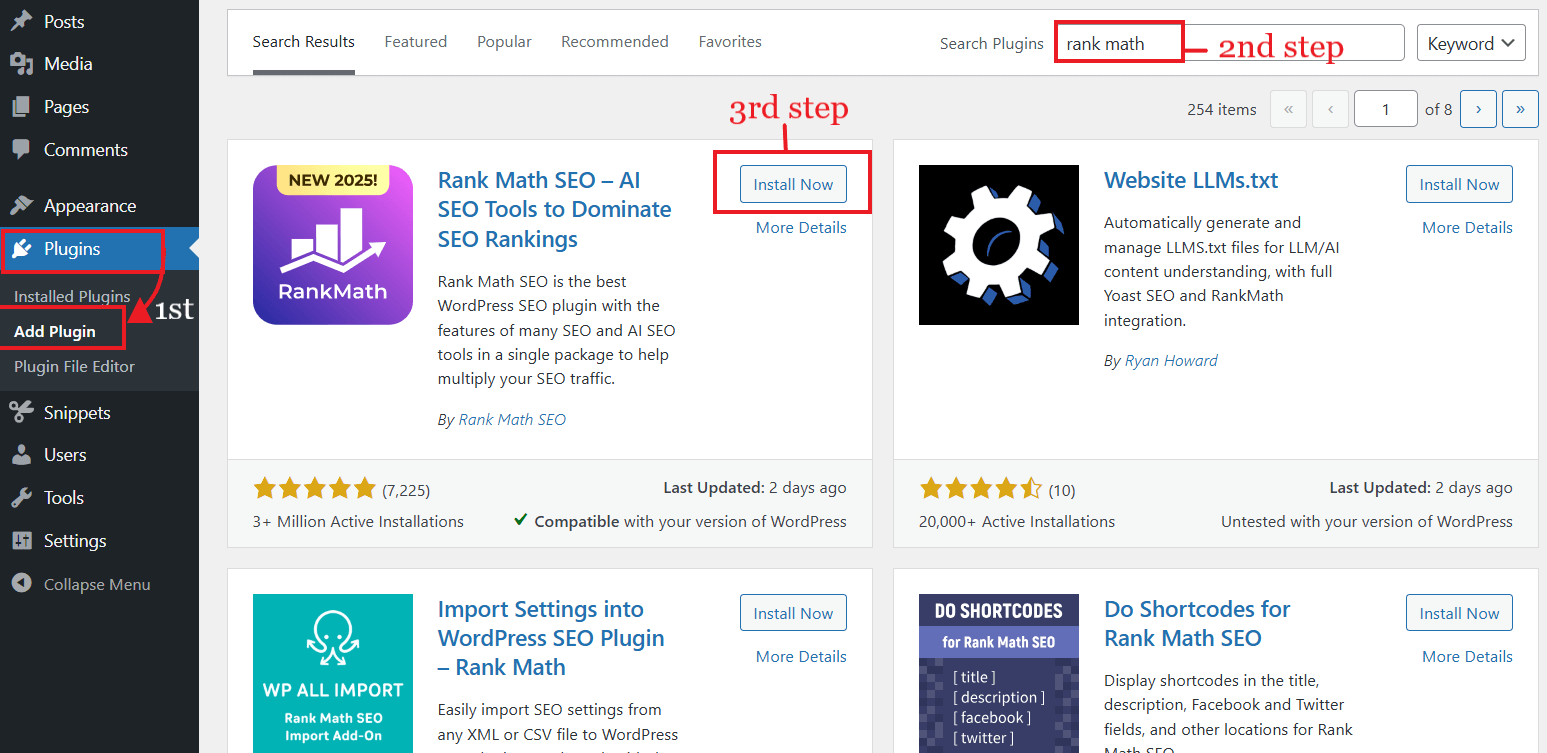Install the Rank Math SEO plugin
Viewport: 1547px width, 753px height.
pyautogui.click(x=793, y=184)
